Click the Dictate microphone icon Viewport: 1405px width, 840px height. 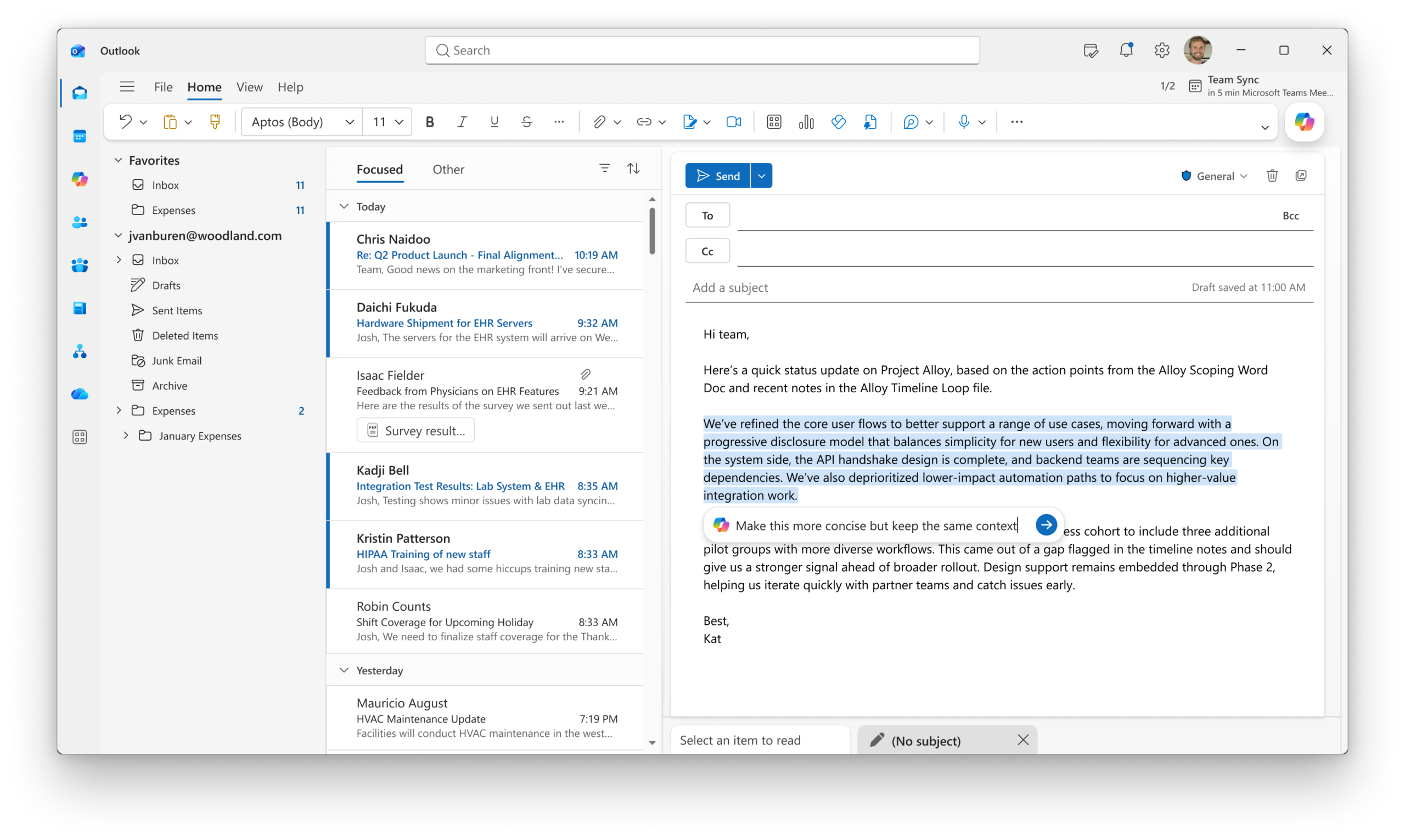(x=963, y=122)
